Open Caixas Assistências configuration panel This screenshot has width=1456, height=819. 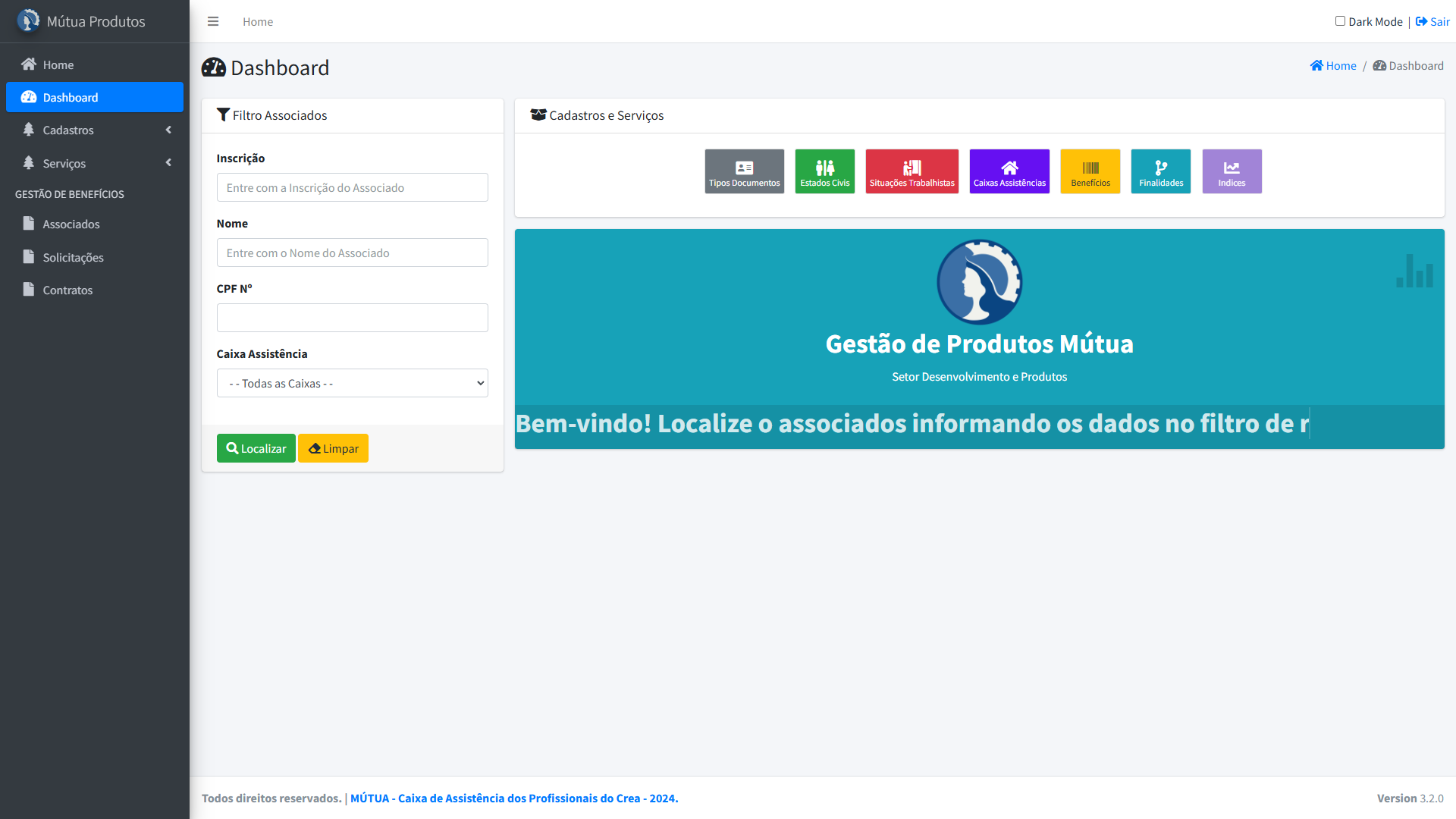tap(1010, 171)
